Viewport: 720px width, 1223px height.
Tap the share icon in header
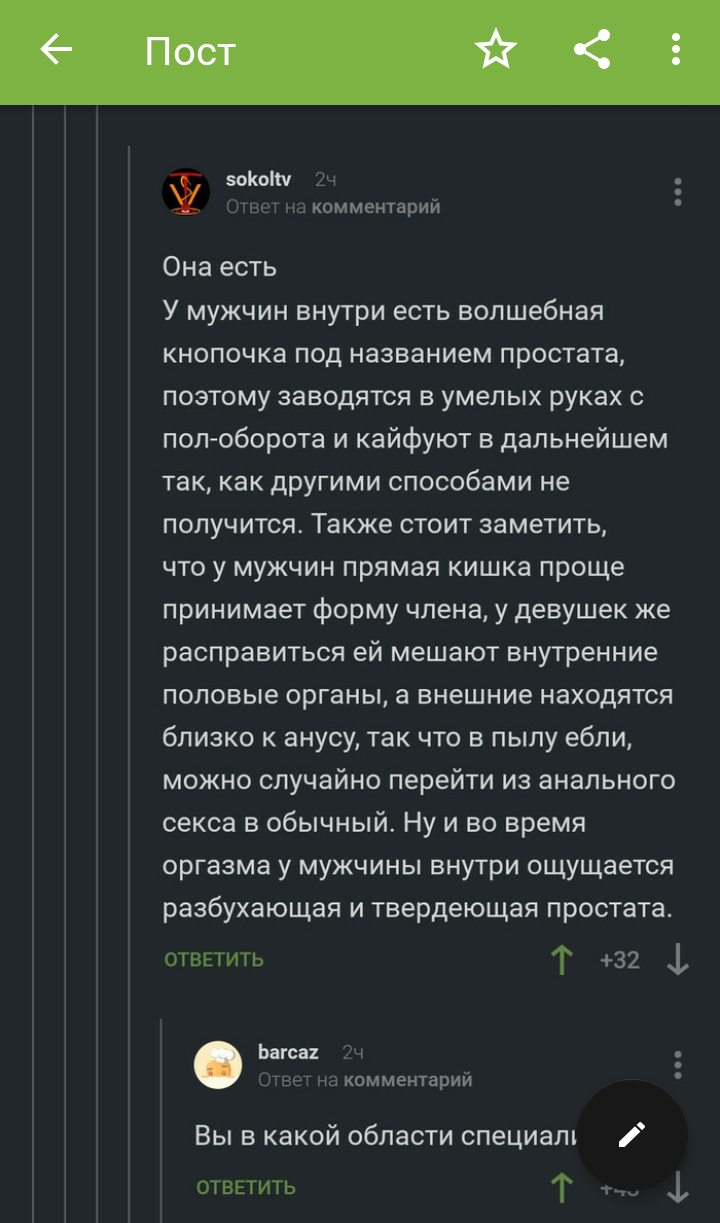[592, 50]
